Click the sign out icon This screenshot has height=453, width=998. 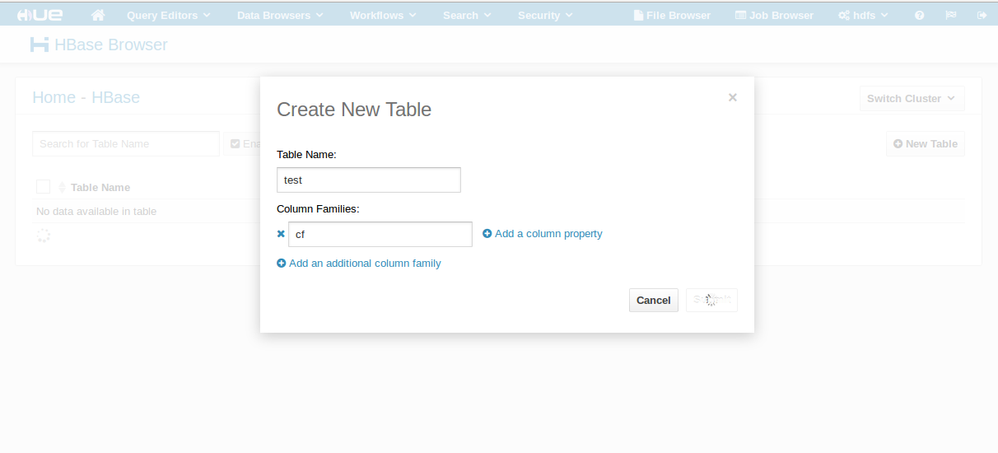click(x=981, y=15)
